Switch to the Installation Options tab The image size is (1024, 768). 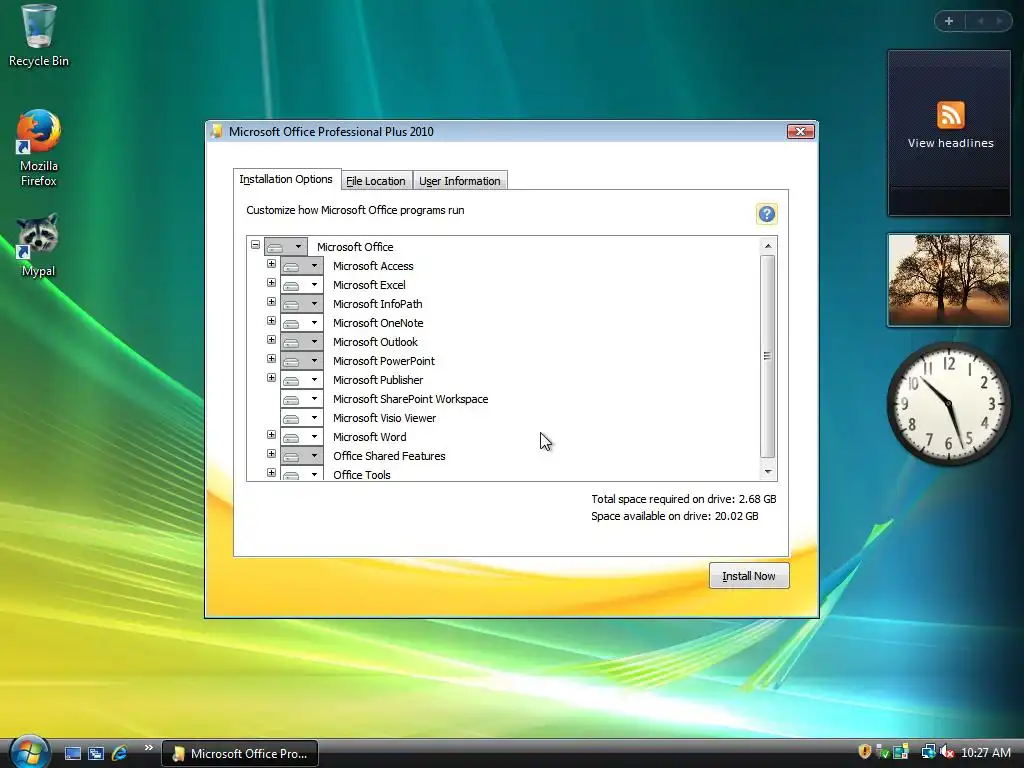point(286,179)
